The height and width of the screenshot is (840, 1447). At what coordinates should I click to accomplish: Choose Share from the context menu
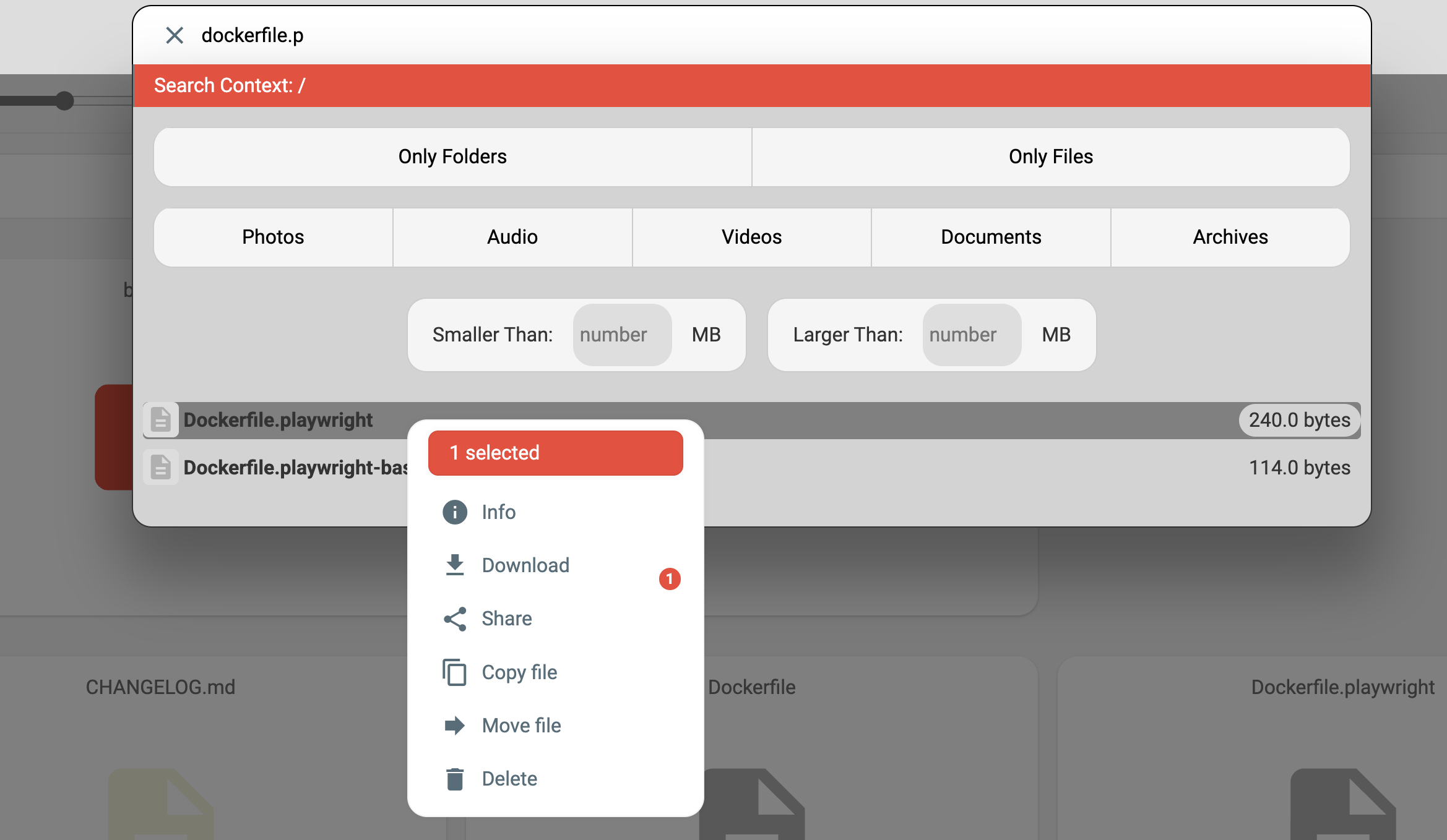click(x=555, y=619)
